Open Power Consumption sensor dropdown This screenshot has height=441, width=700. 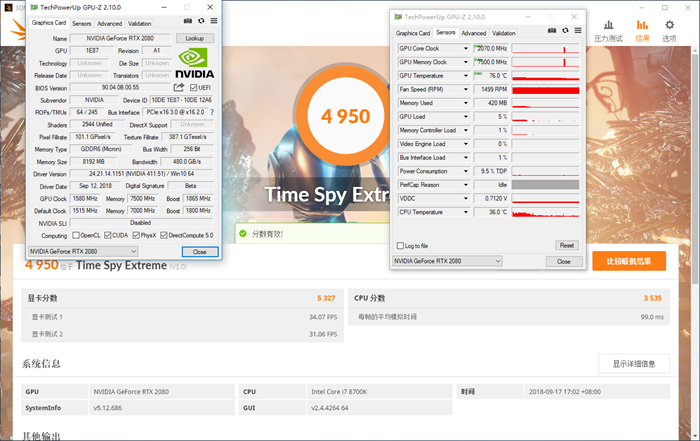click(465, 171)
